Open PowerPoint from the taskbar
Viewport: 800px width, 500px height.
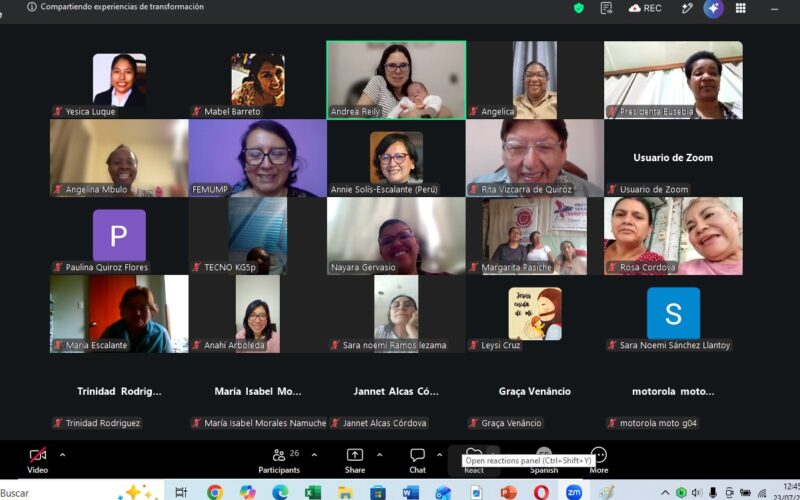[x=509, y=492]
